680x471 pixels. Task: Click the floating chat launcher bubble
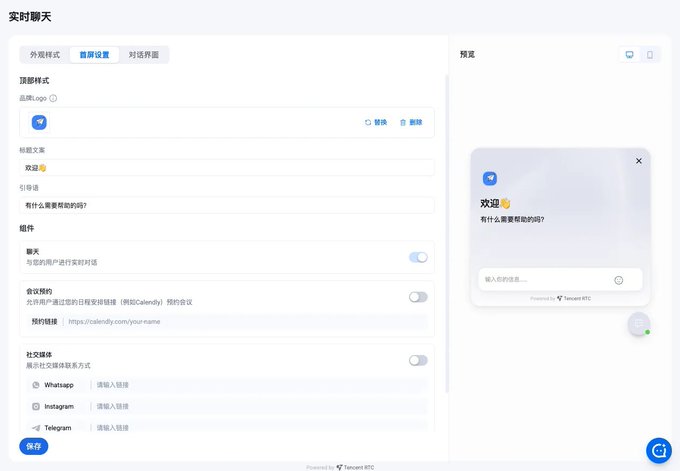[x=639, y=324]
